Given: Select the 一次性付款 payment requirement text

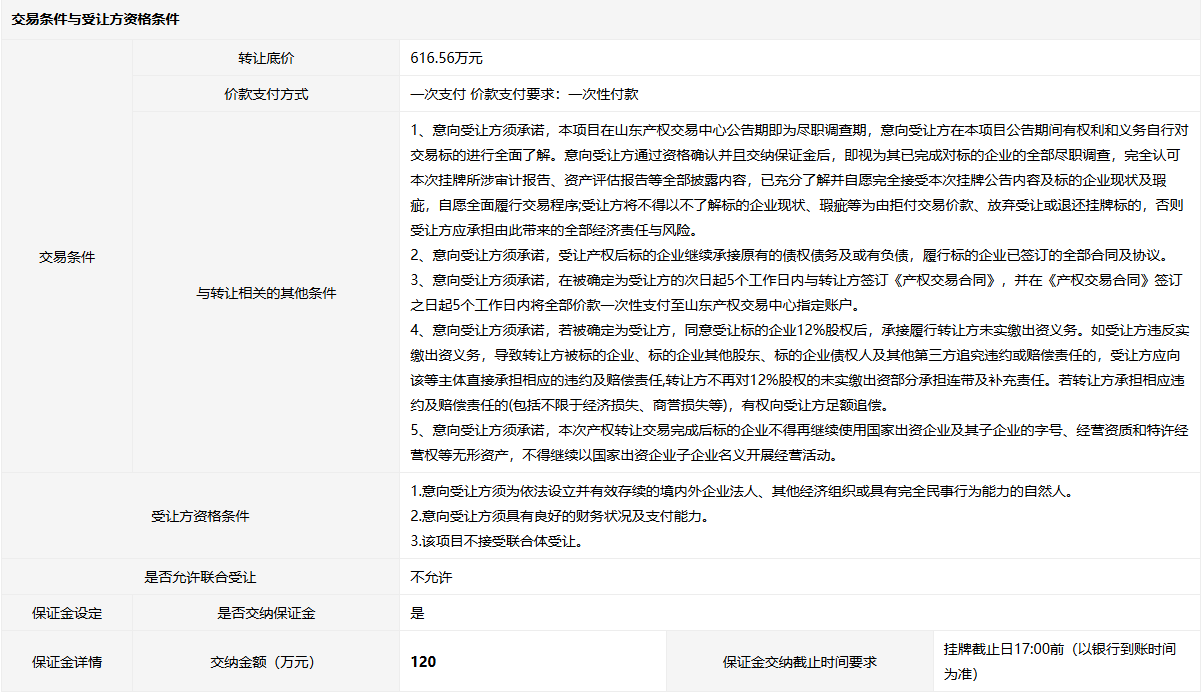Looking at the screenshot, I should click(x=603, y=94).
